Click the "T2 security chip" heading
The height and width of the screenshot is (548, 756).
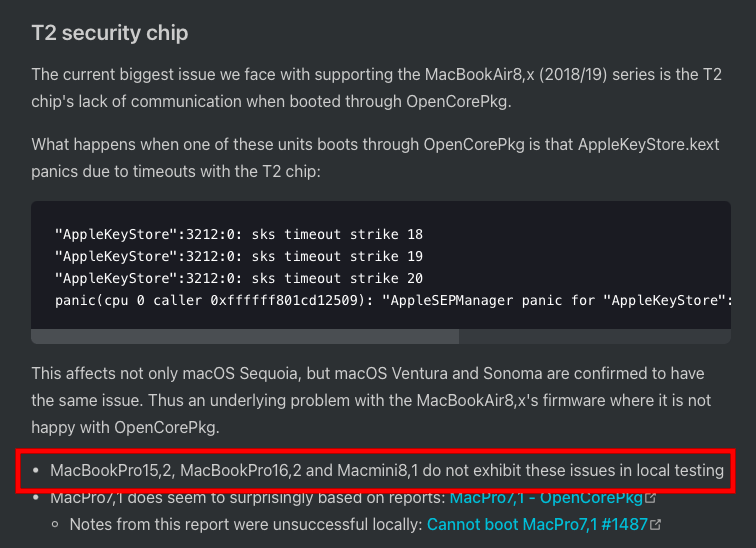click(110, 33)
